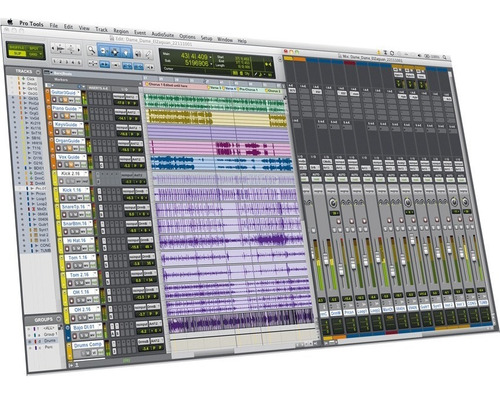Click zoom preset button 3
The height and width of the screenshot is (394, 500).
coord(67,62)
